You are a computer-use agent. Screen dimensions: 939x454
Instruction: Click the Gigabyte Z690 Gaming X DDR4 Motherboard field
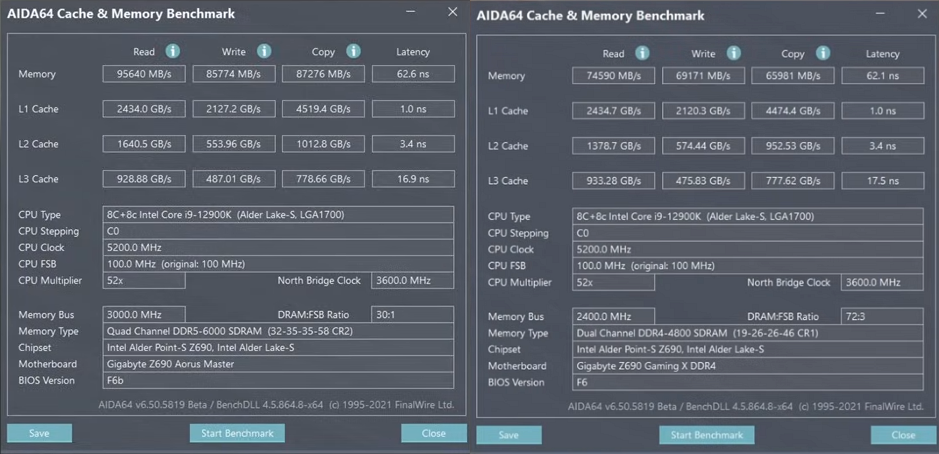click(748, 366)
